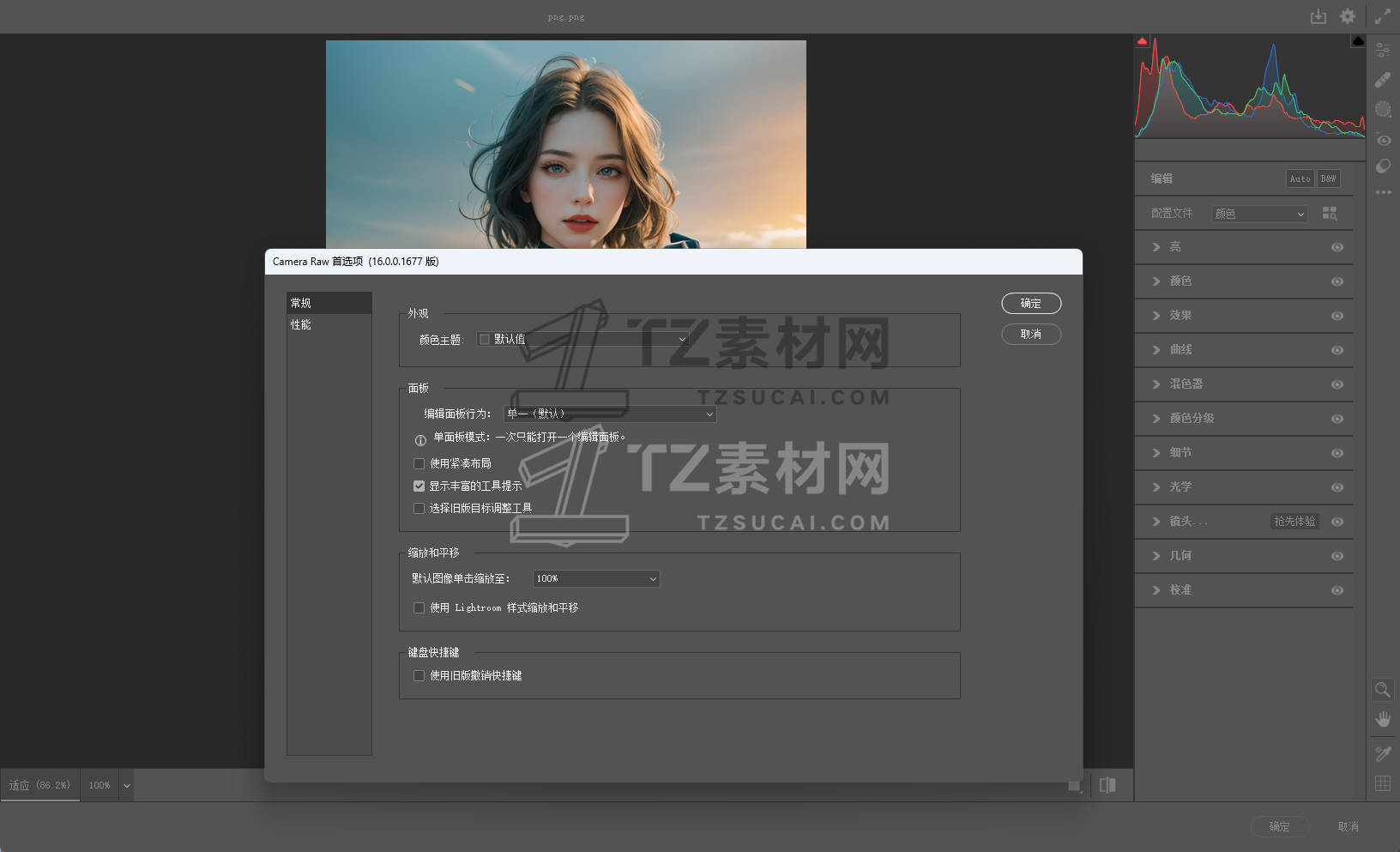This screenshot has width=1400, height=852.
Task: Select the Healing bandage tool
Action: pos(1383,80)
